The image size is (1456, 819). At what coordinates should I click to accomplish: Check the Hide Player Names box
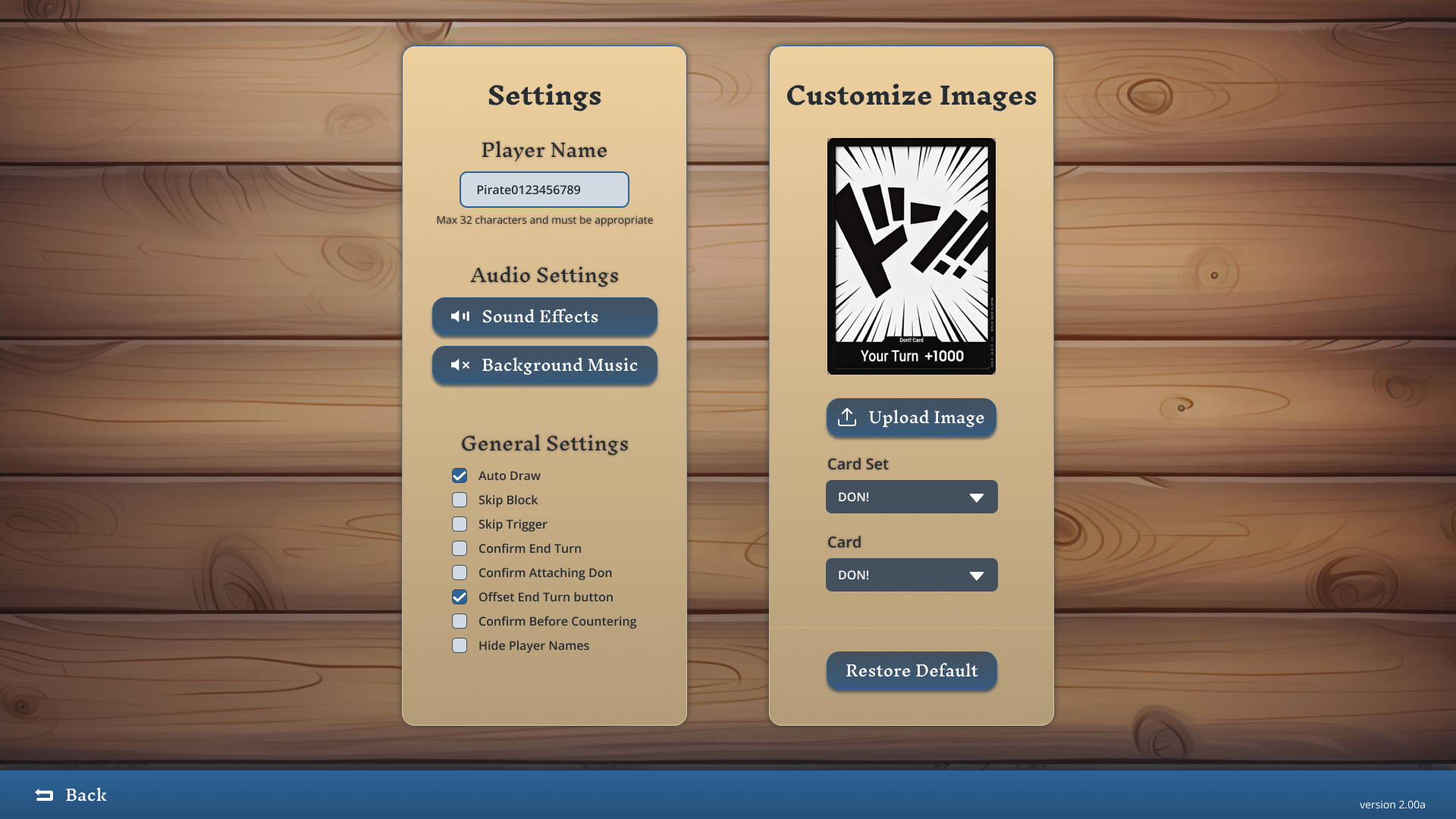(x=460, y=645)
